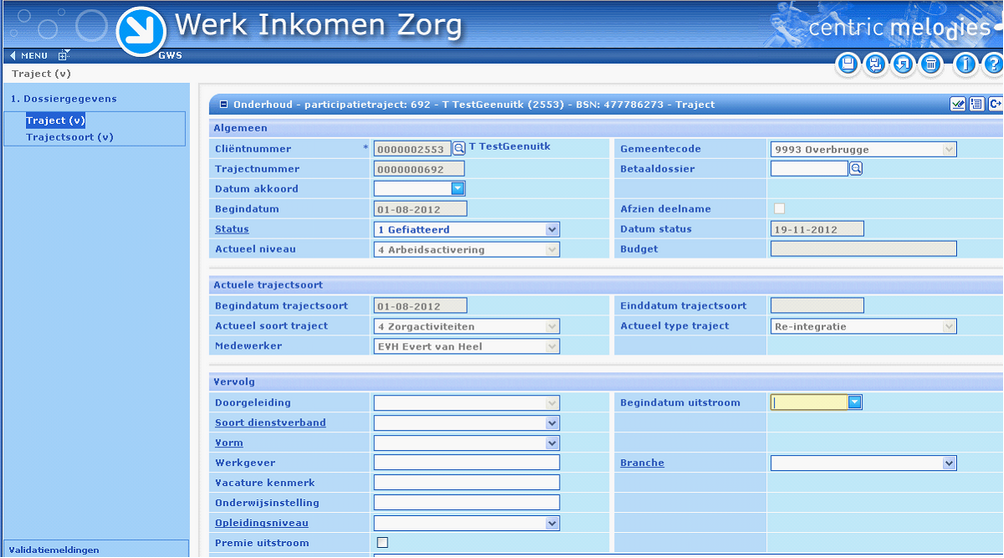The image size is (1004, 558).
Task: Click the Traject (v) breadcrumb text
Action: pyautogui.click(x=41, y=74)
